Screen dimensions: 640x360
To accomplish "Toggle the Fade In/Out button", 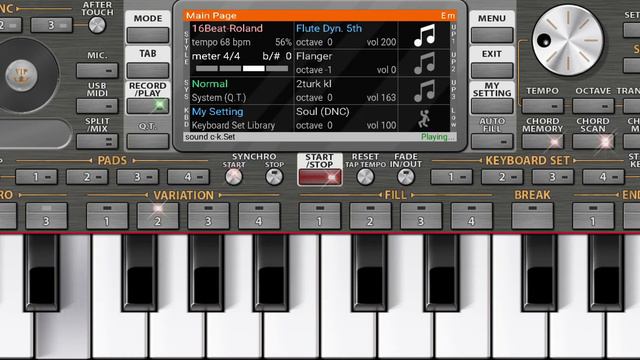I will coord(406,177).
